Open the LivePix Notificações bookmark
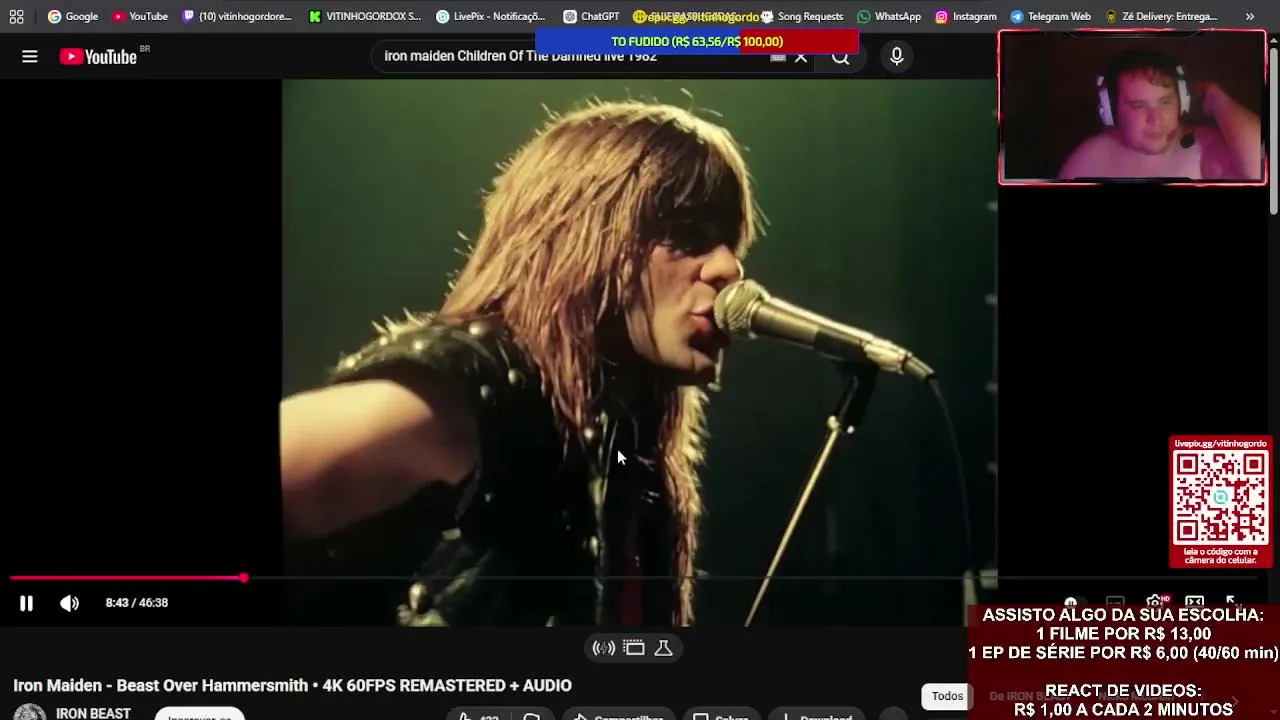1280x720 pixels. [490, 16]
